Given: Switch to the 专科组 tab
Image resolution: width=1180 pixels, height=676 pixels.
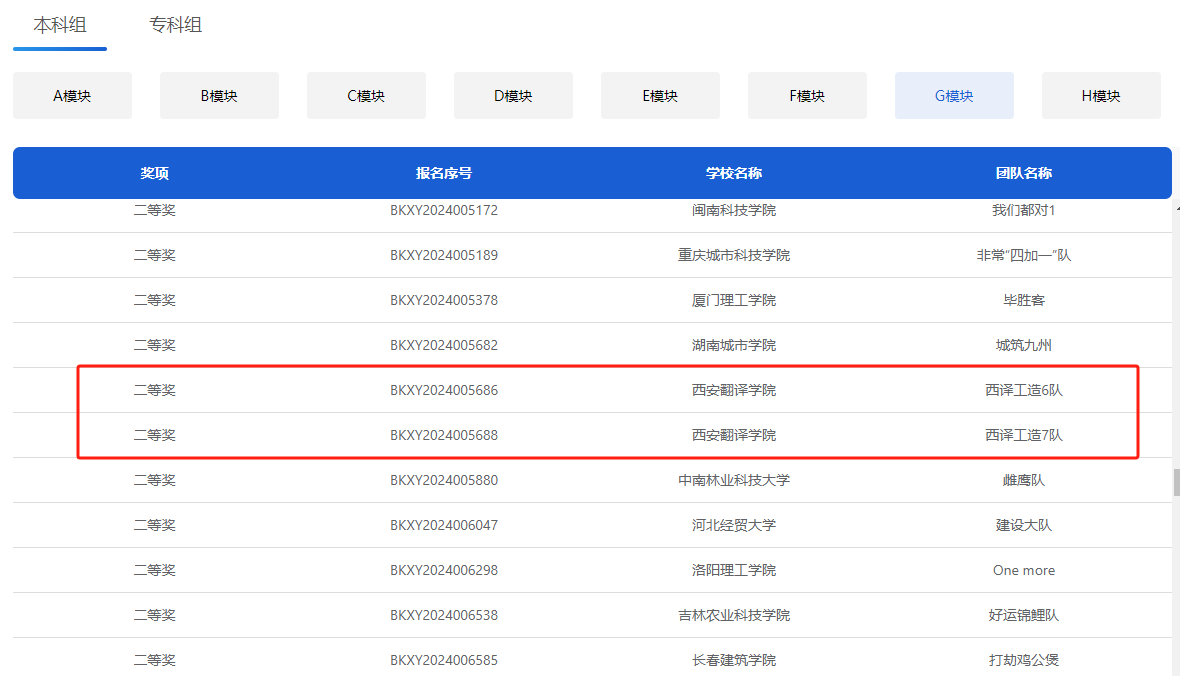Looking at the screenshot, I should point(176,25).
